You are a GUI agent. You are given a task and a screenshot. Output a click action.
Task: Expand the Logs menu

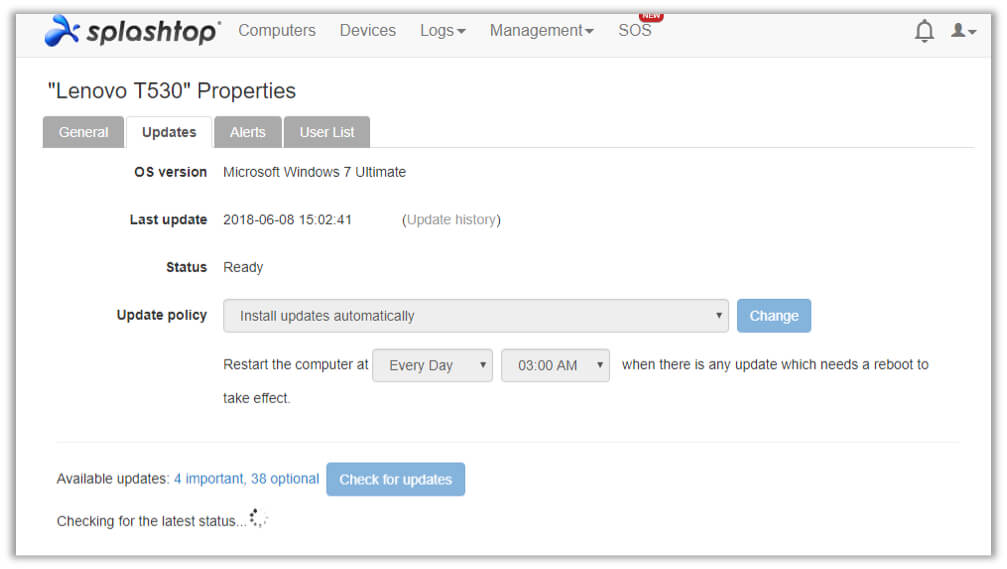pyautogui.click(x=442, y=30)
